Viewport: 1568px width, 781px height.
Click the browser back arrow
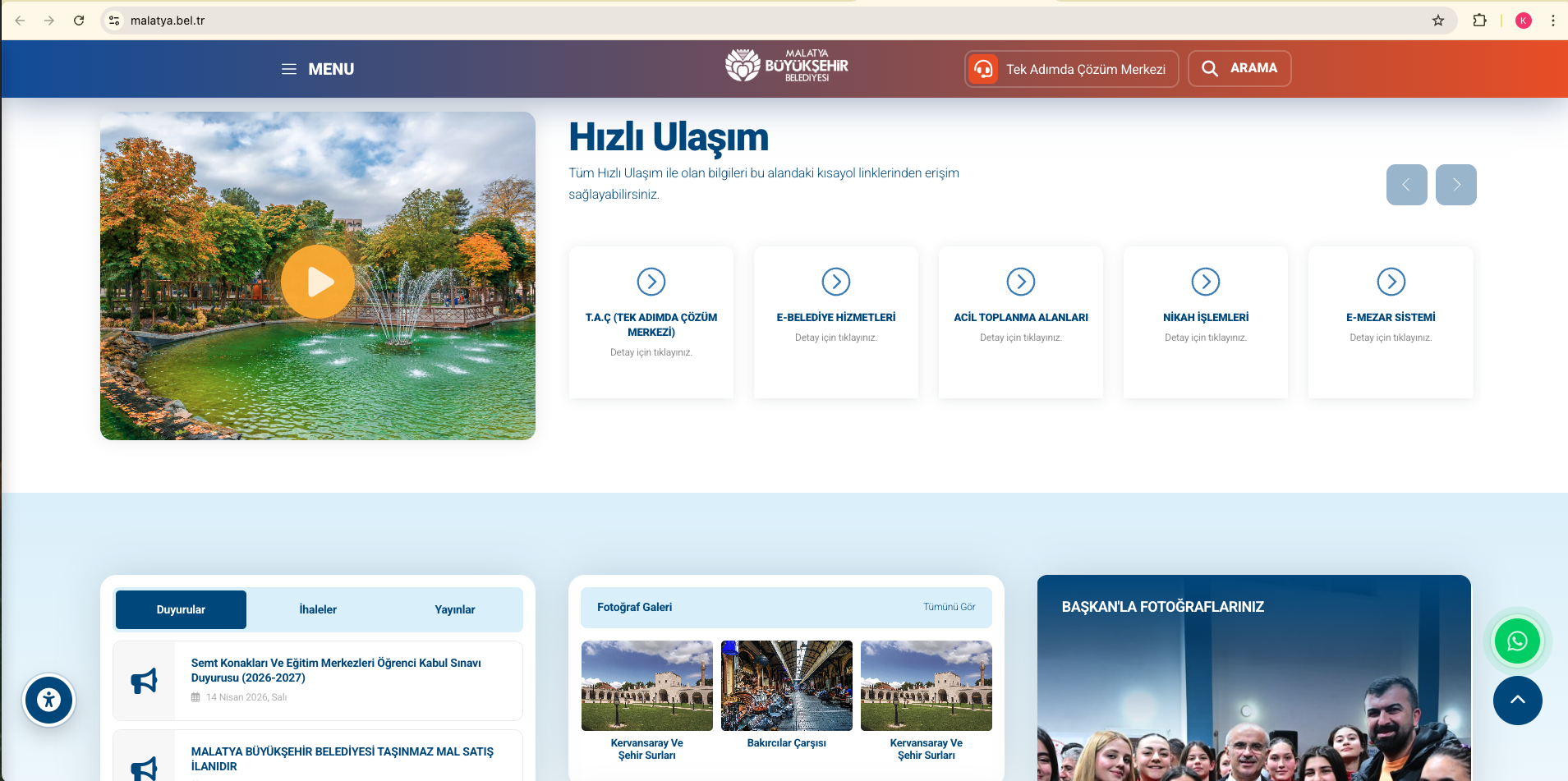(20, 21)
